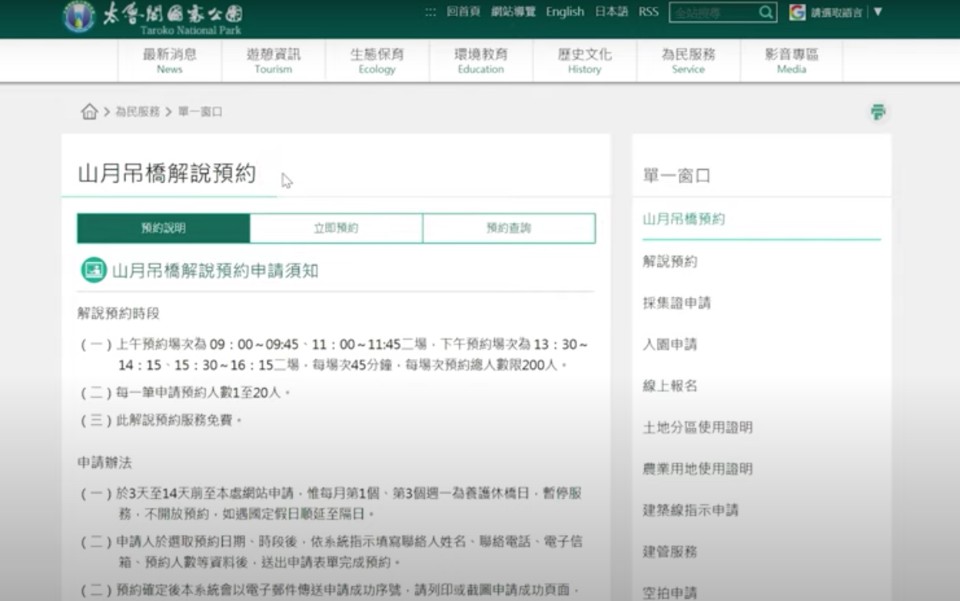This screenshot has width=960, height=601.
Task: Click 單一窗口 in the breadcrumb
Action: pos(200,111)
